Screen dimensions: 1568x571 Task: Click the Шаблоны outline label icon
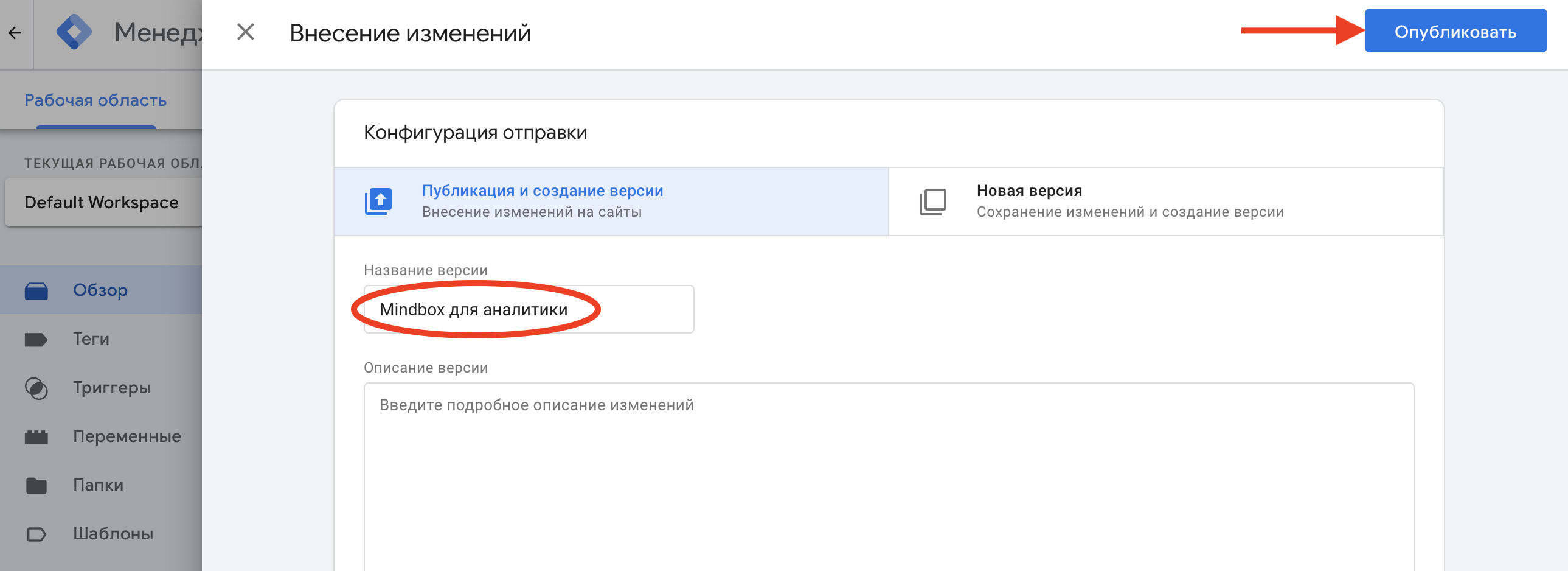pyautogui.click(x=36, y=534)
